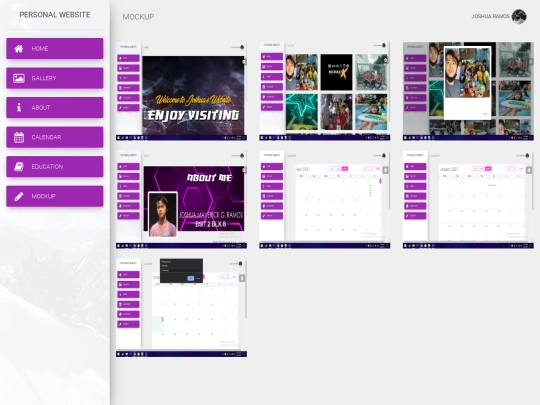Open the January calendar mockup thumbnail

pyautogui.click(x=468, y=200)
